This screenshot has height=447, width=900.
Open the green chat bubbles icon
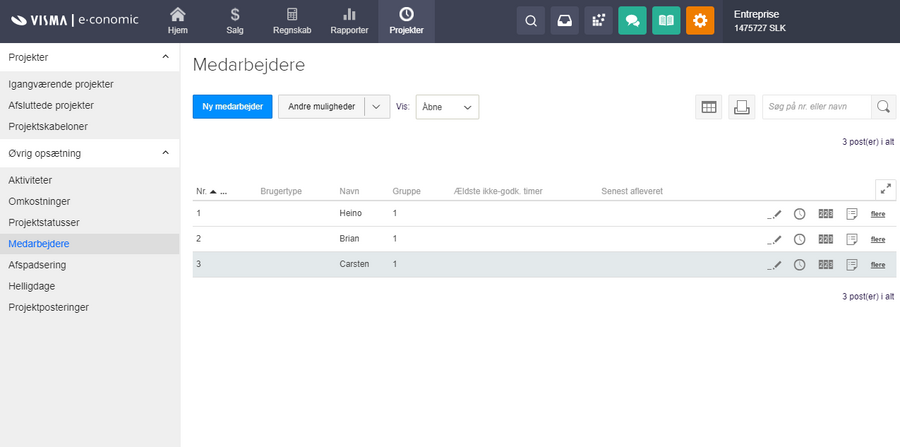click(632, 20)
